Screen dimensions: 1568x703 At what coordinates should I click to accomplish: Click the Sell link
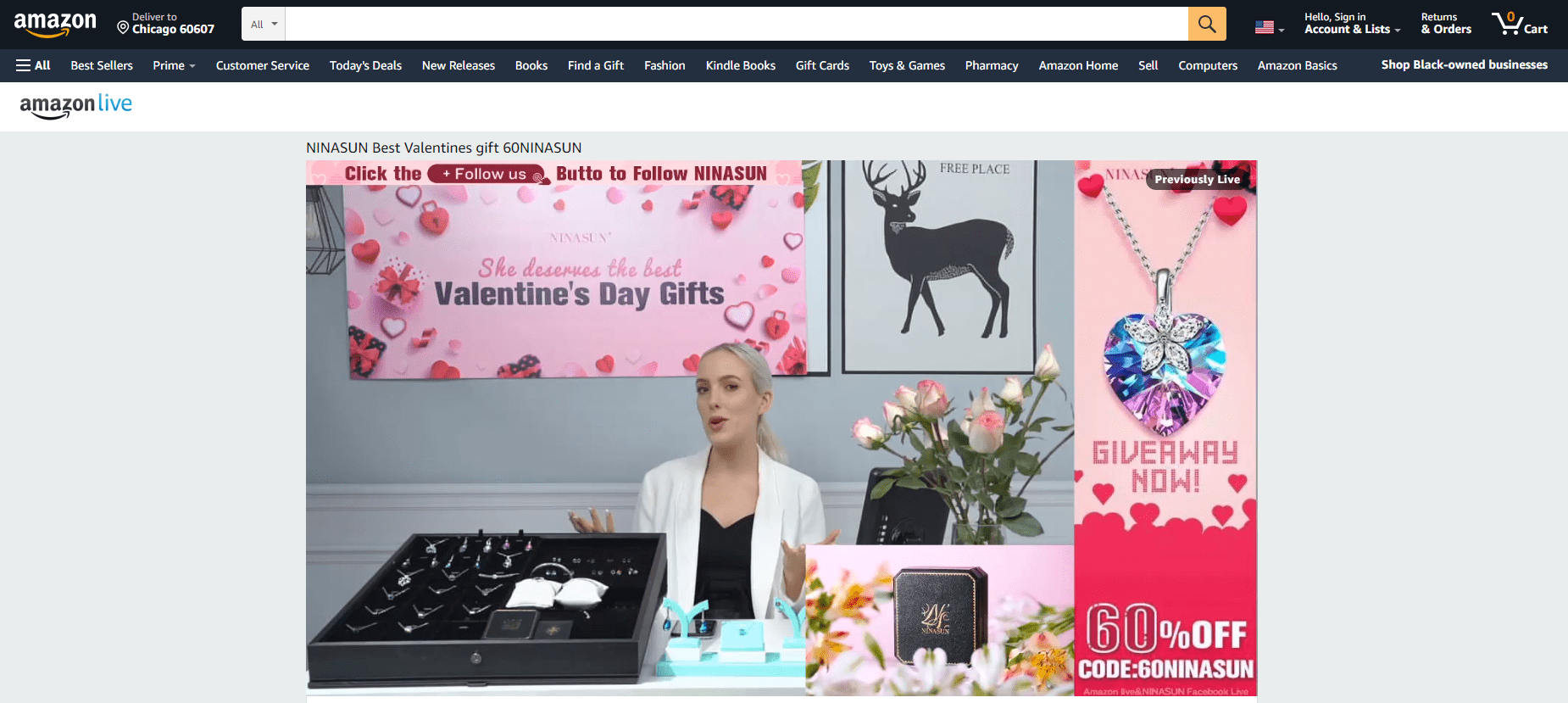[x=1148, y=65]
